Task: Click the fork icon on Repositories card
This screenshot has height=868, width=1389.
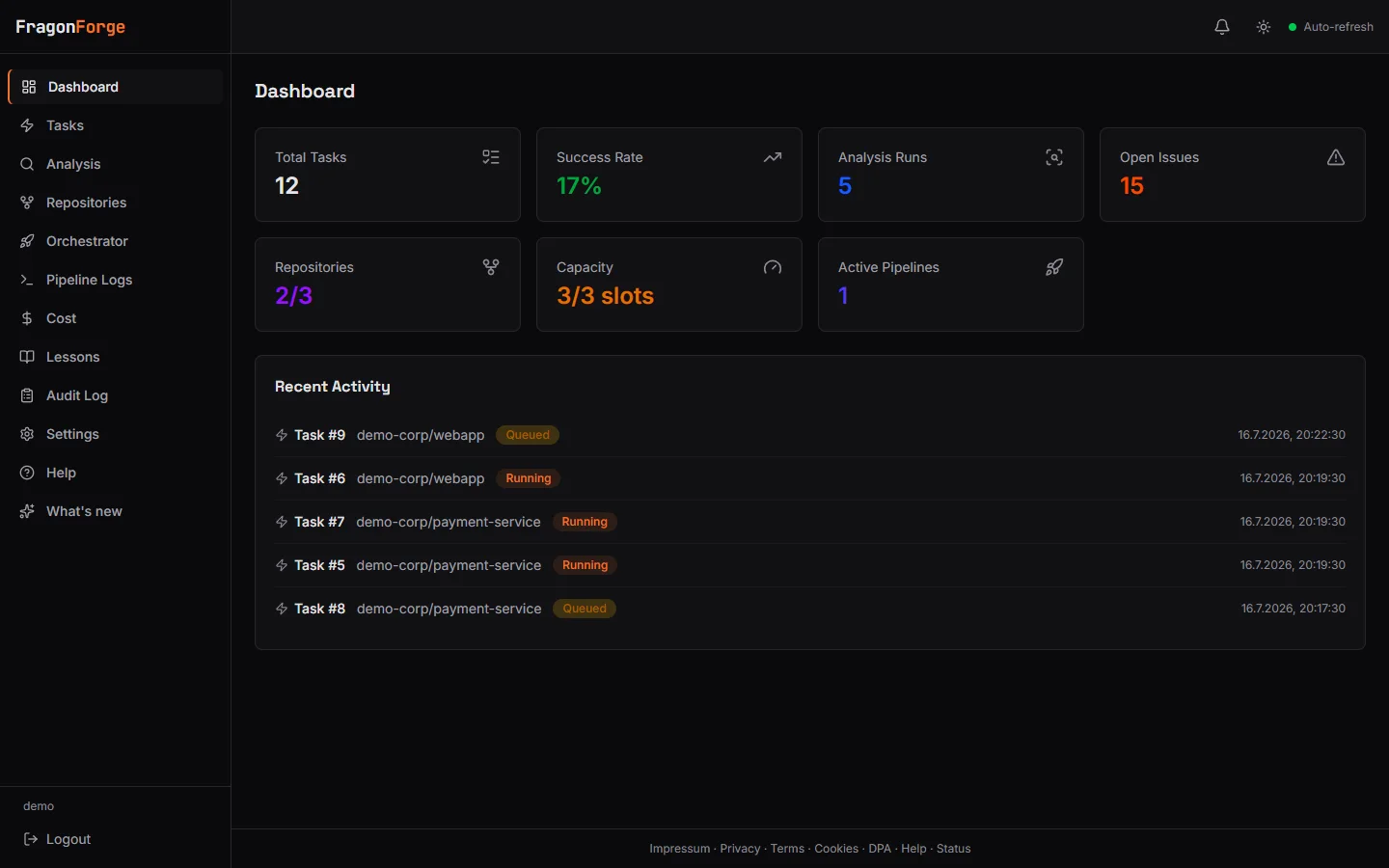Action: [491, 267]
